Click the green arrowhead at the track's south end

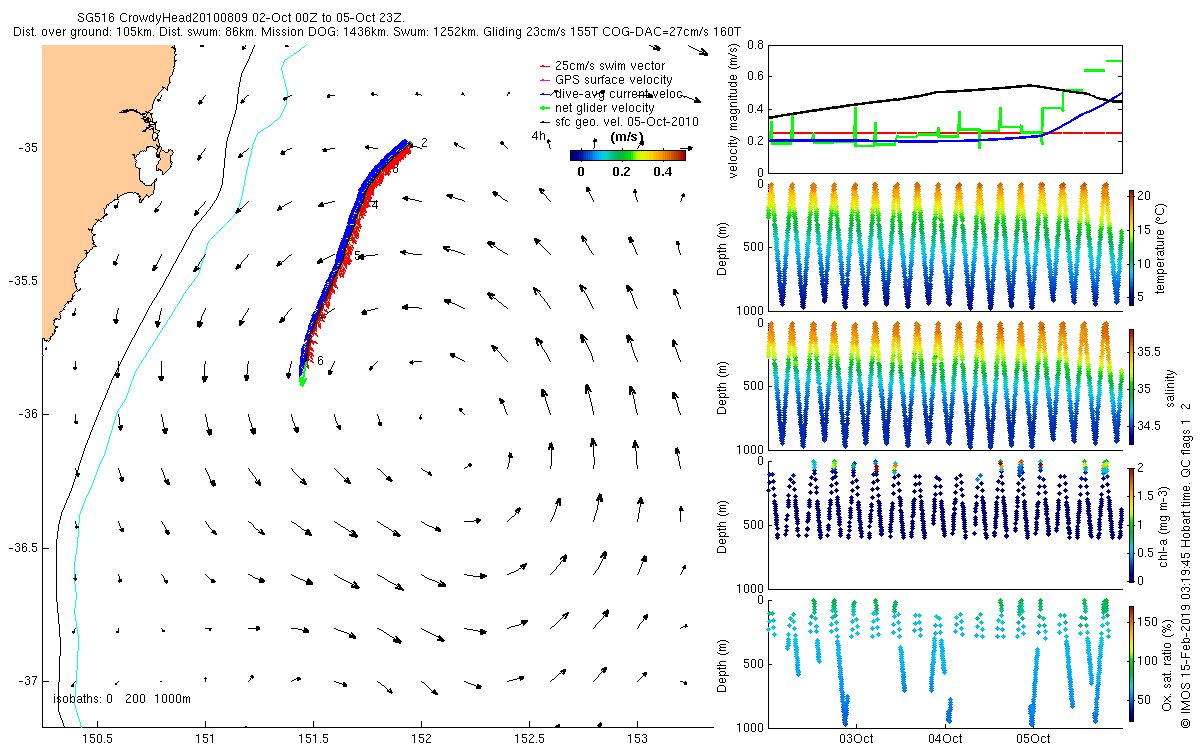pyautogui.click(x=302, y=380)
